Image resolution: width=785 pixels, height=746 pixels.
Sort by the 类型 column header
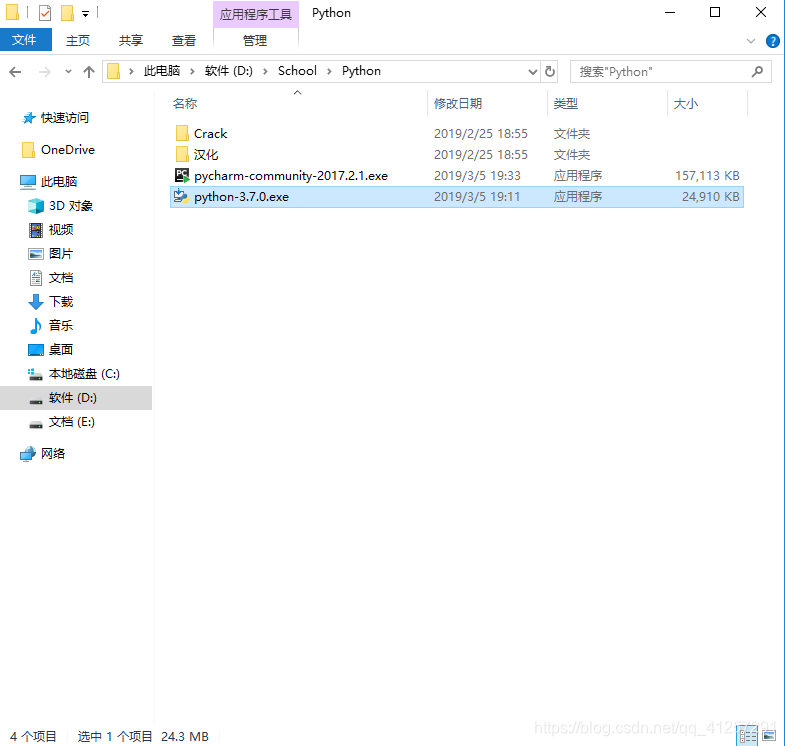[566, 104]
